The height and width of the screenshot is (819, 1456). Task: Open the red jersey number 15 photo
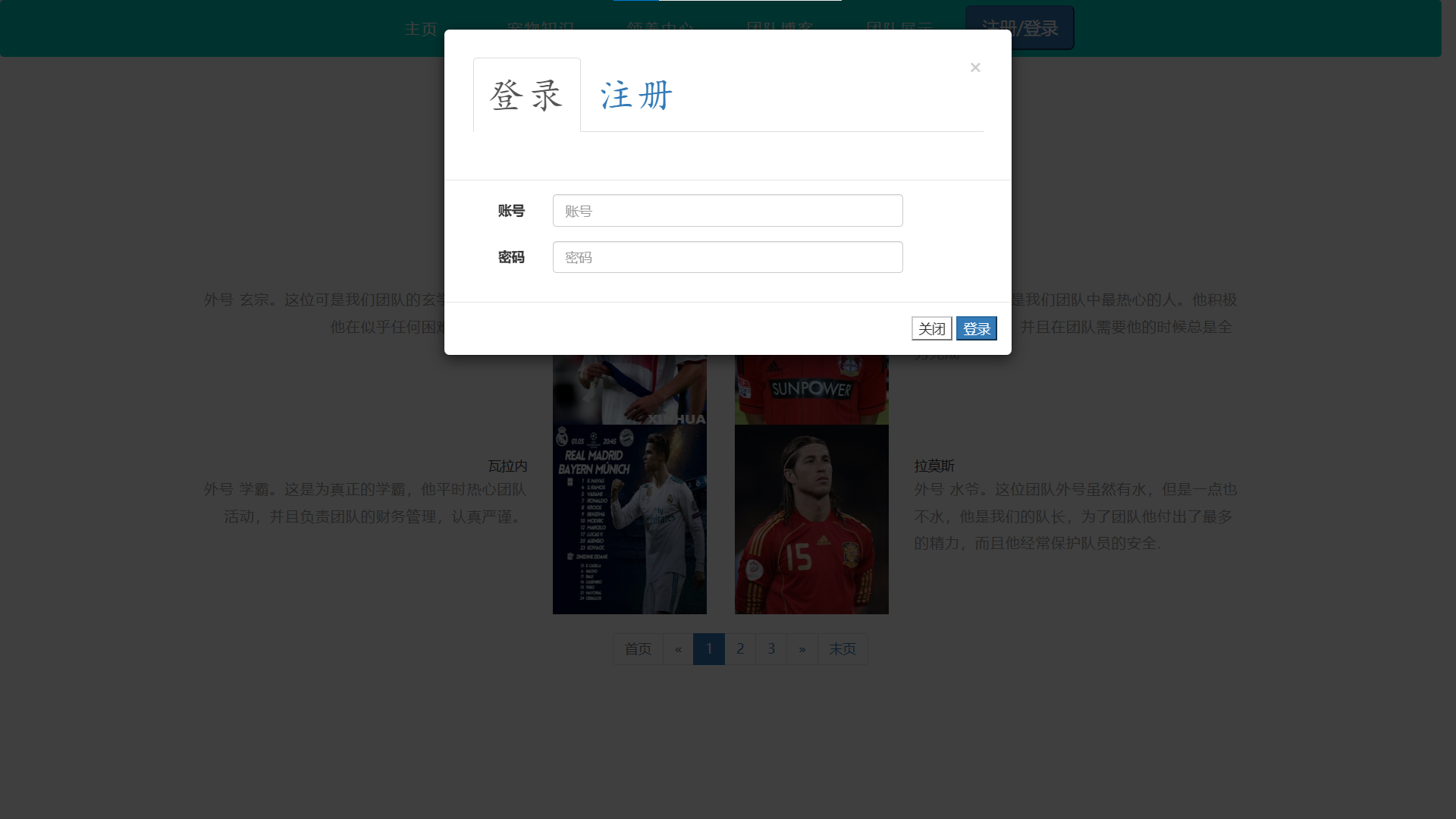click(811, 519)
